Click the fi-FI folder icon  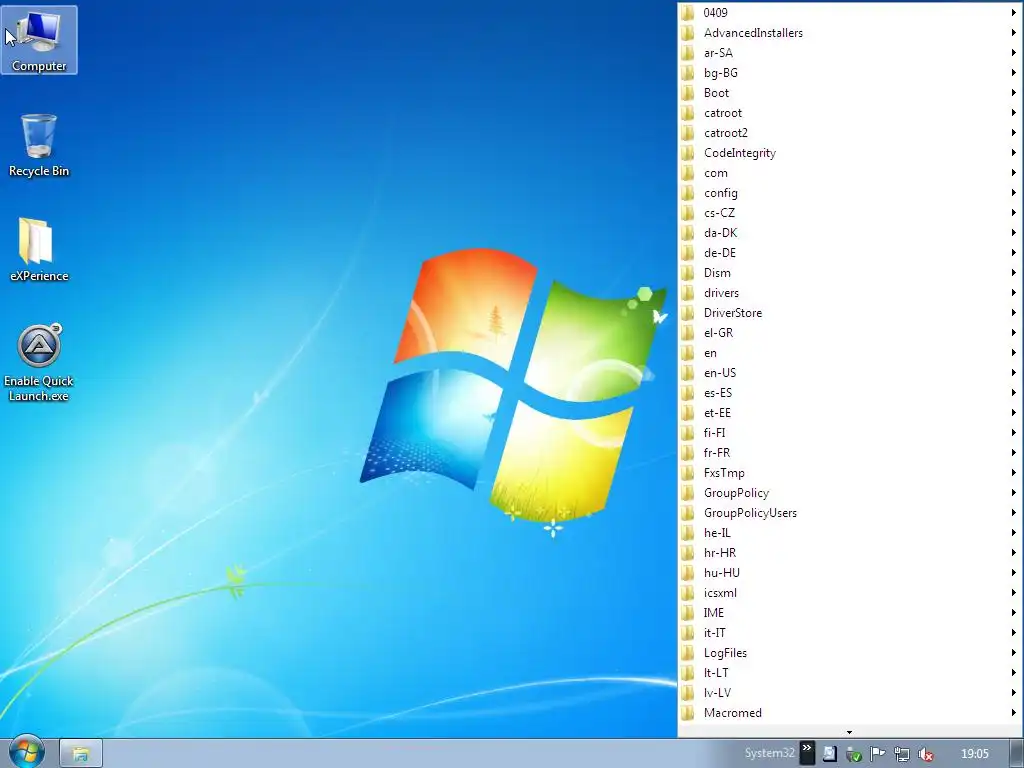tap(687, 433)
